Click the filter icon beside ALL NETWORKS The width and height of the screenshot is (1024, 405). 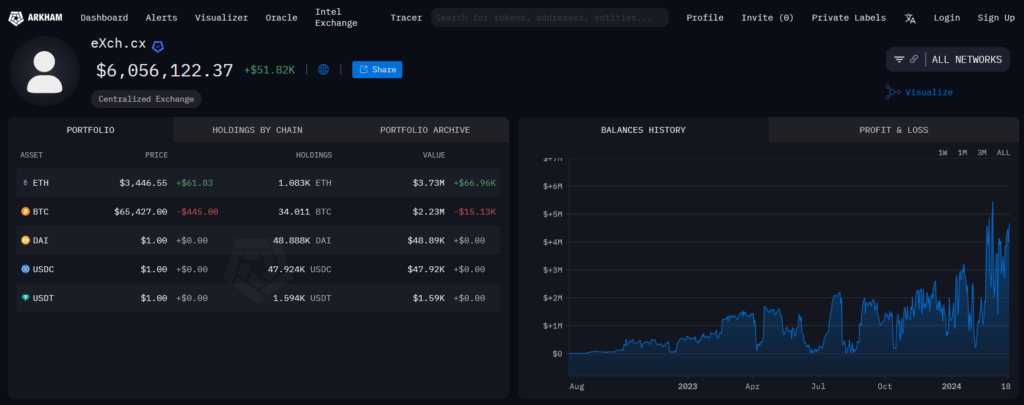tap(899, 60)
